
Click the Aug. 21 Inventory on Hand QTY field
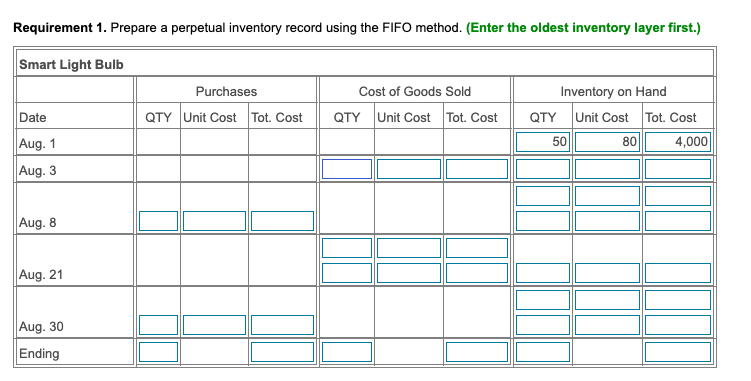(543, 273)
